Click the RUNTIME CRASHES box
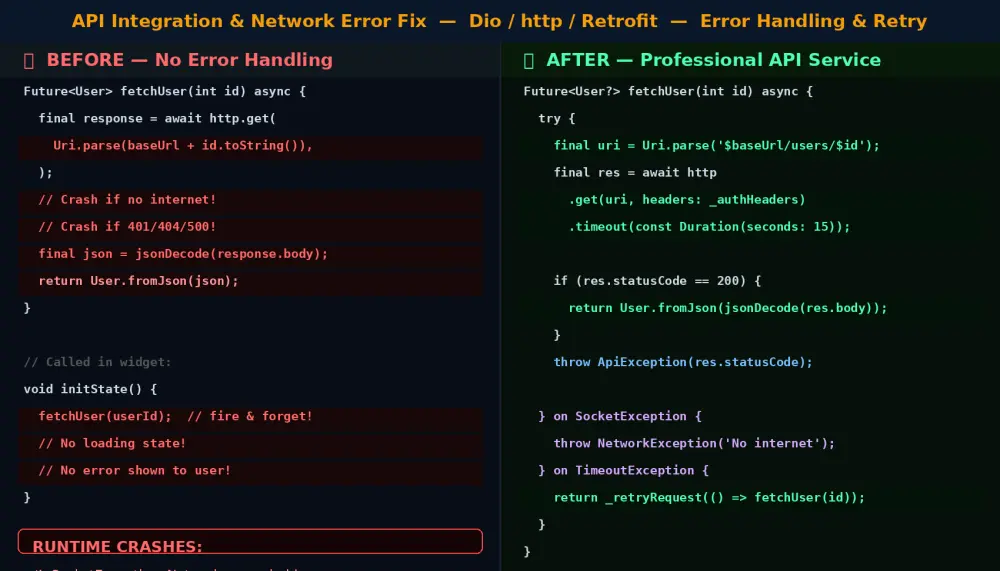1000x571 pixels. tap(250, 541)
